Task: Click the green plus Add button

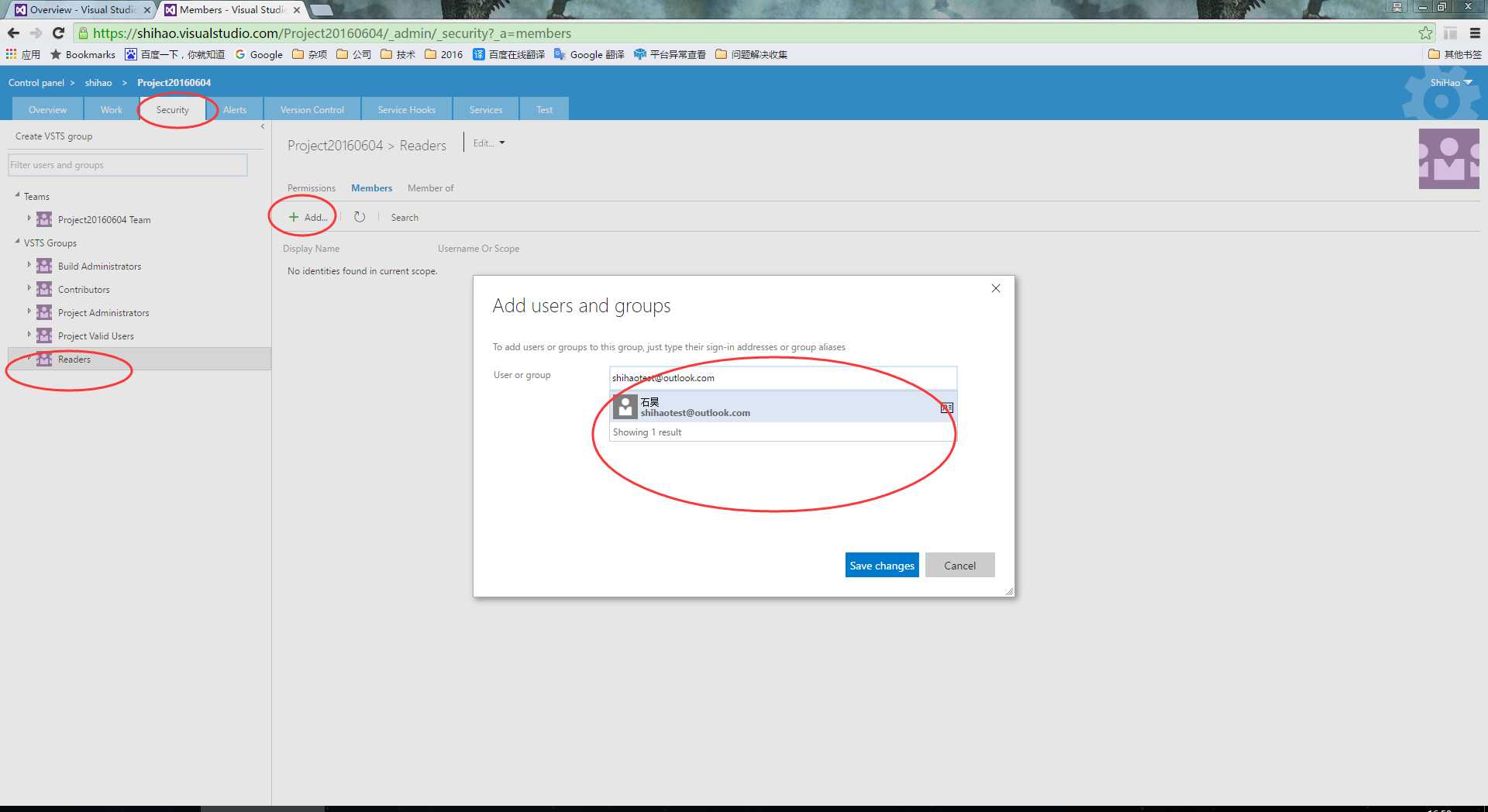Action: pos(308,217)
